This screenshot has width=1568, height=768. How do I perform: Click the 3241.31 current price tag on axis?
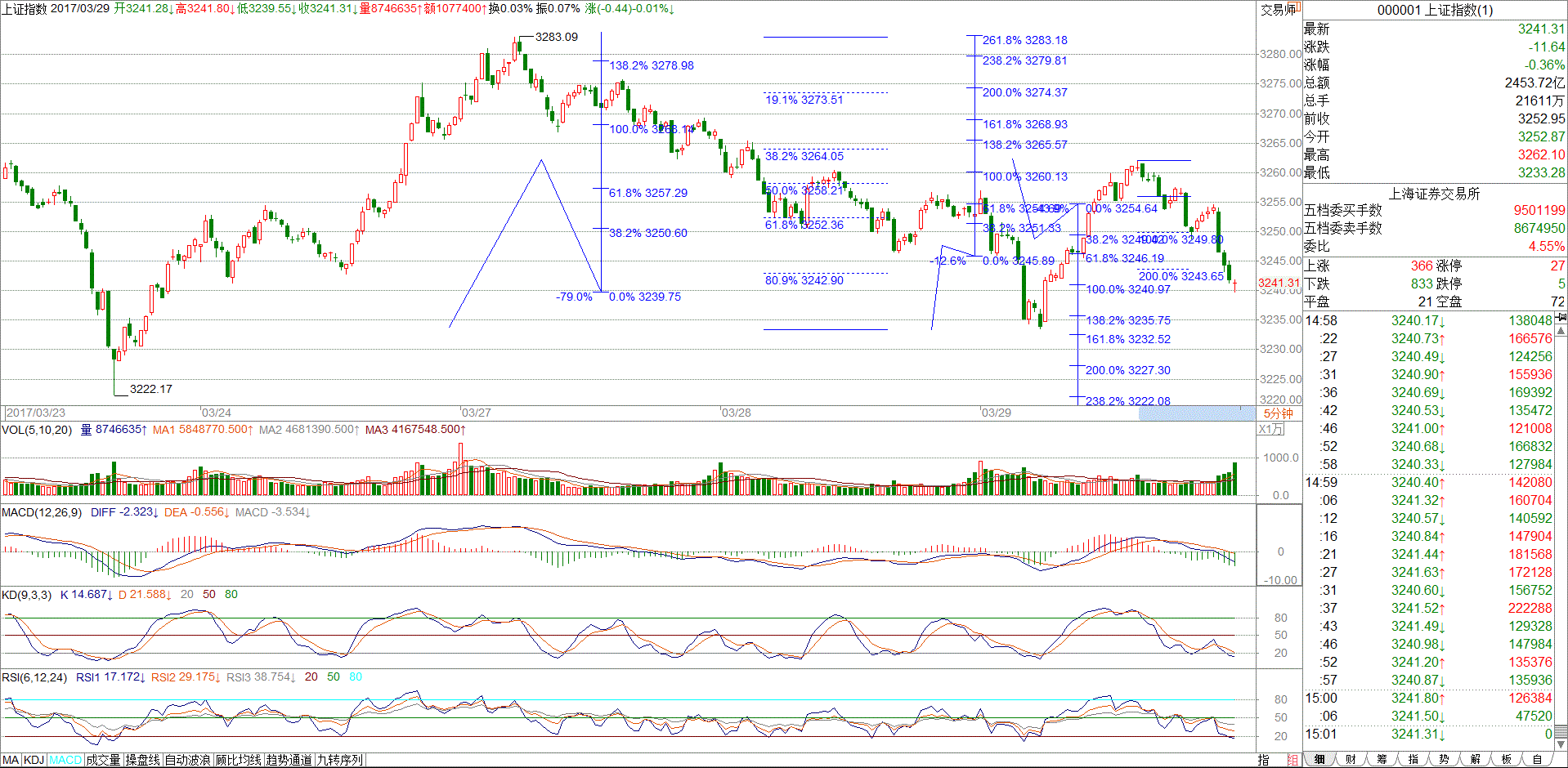[1279, 284]
